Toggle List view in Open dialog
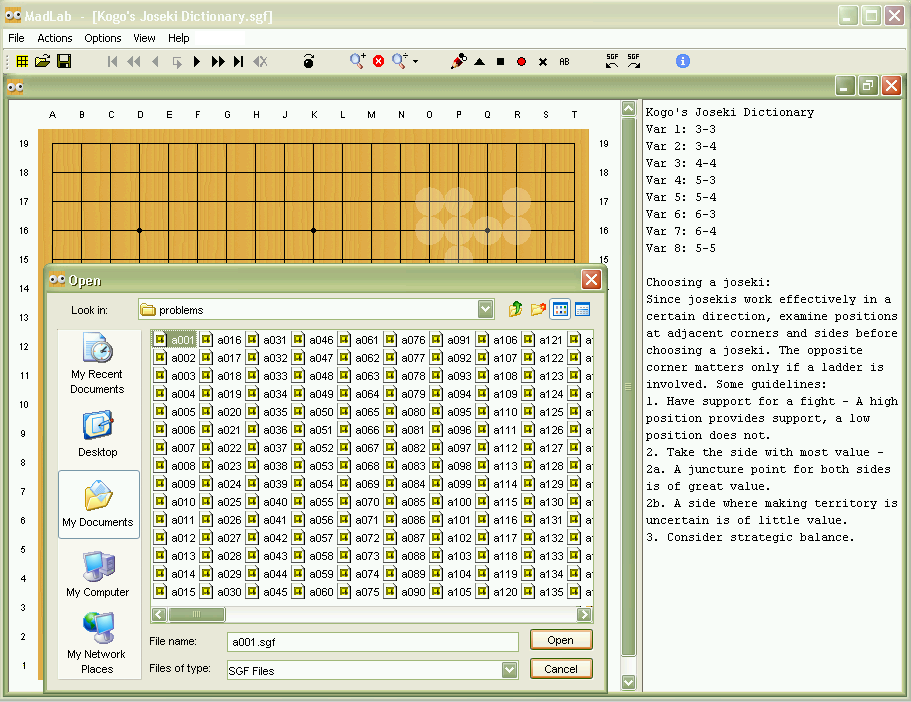The height and width of the screenshot is (702, 911). (560, 309)
